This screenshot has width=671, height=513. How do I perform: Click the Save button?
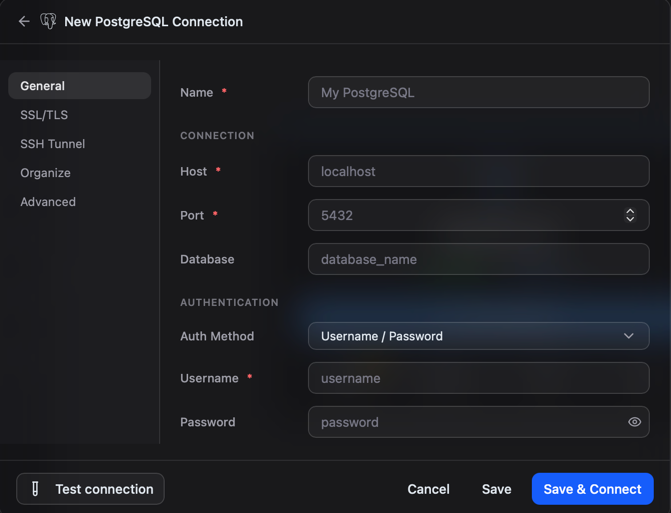point(496,489)
